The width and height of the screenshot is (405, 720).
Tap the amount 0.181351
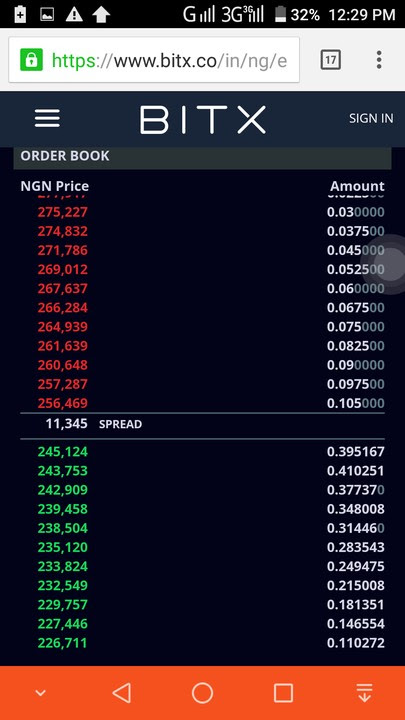tap(356, 605)
